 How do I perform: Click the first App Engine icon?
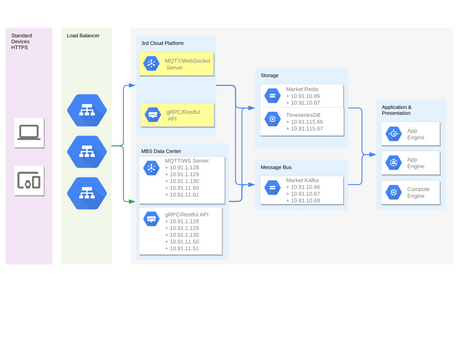coord(394,134)
